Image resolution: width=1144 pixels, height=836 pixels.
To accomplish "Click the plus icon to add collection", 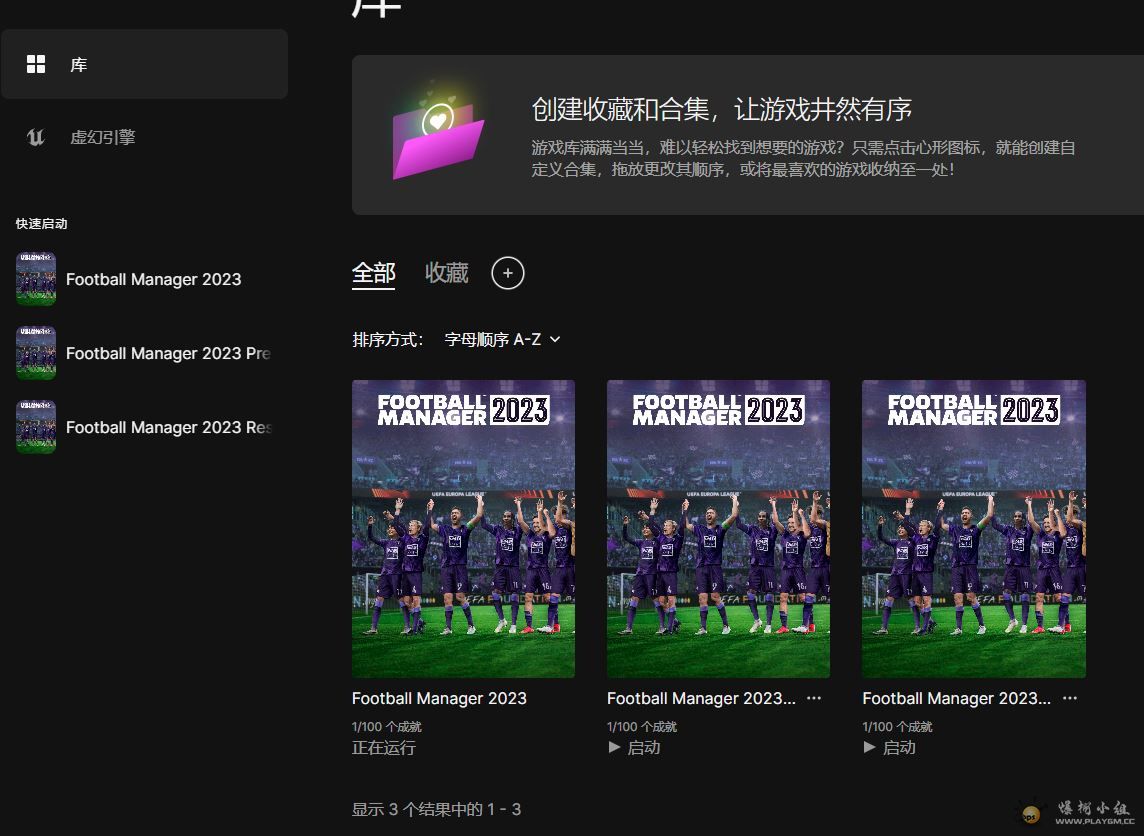I will tap(508, 273).
